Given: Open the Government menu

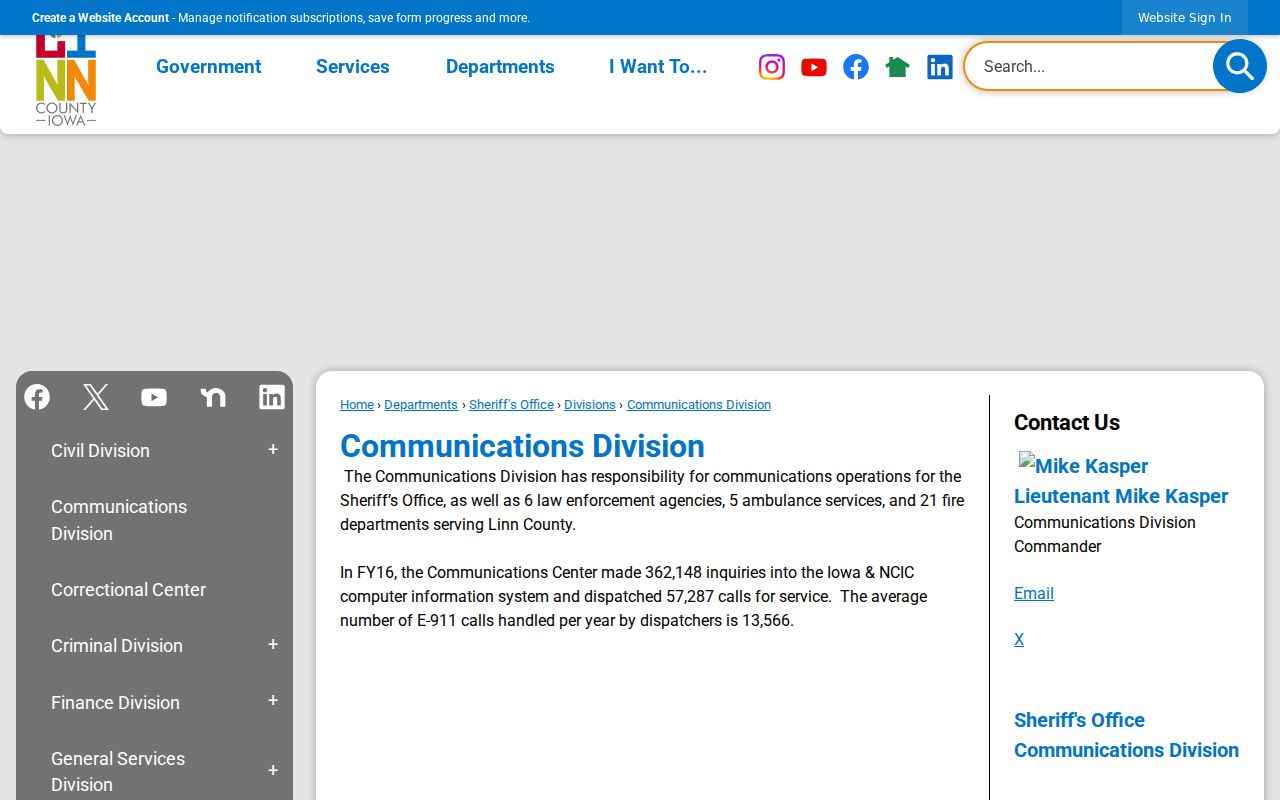Looking at the screenshot, I should pos(208,67).
